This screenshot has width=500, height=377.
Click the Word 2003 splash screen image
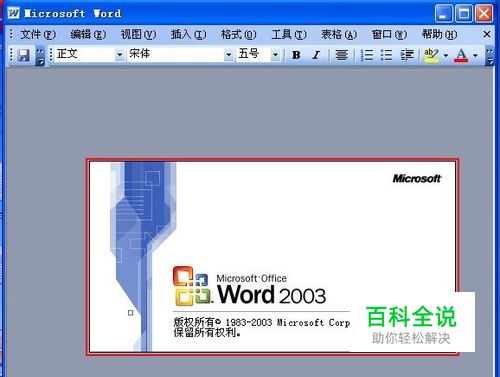click(272, 257)
